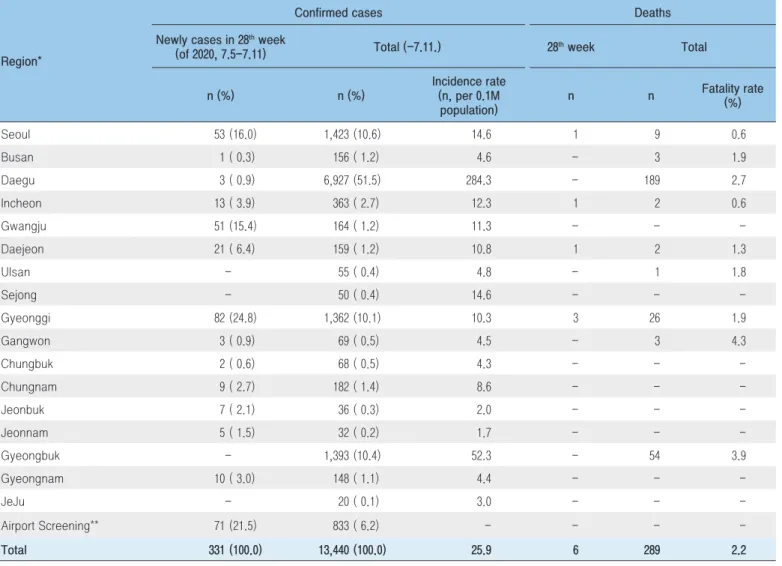This screenshot has width=782, height=566.
Task: Click the 'Gyeongbuk' region label
Action: coord(30,455)
